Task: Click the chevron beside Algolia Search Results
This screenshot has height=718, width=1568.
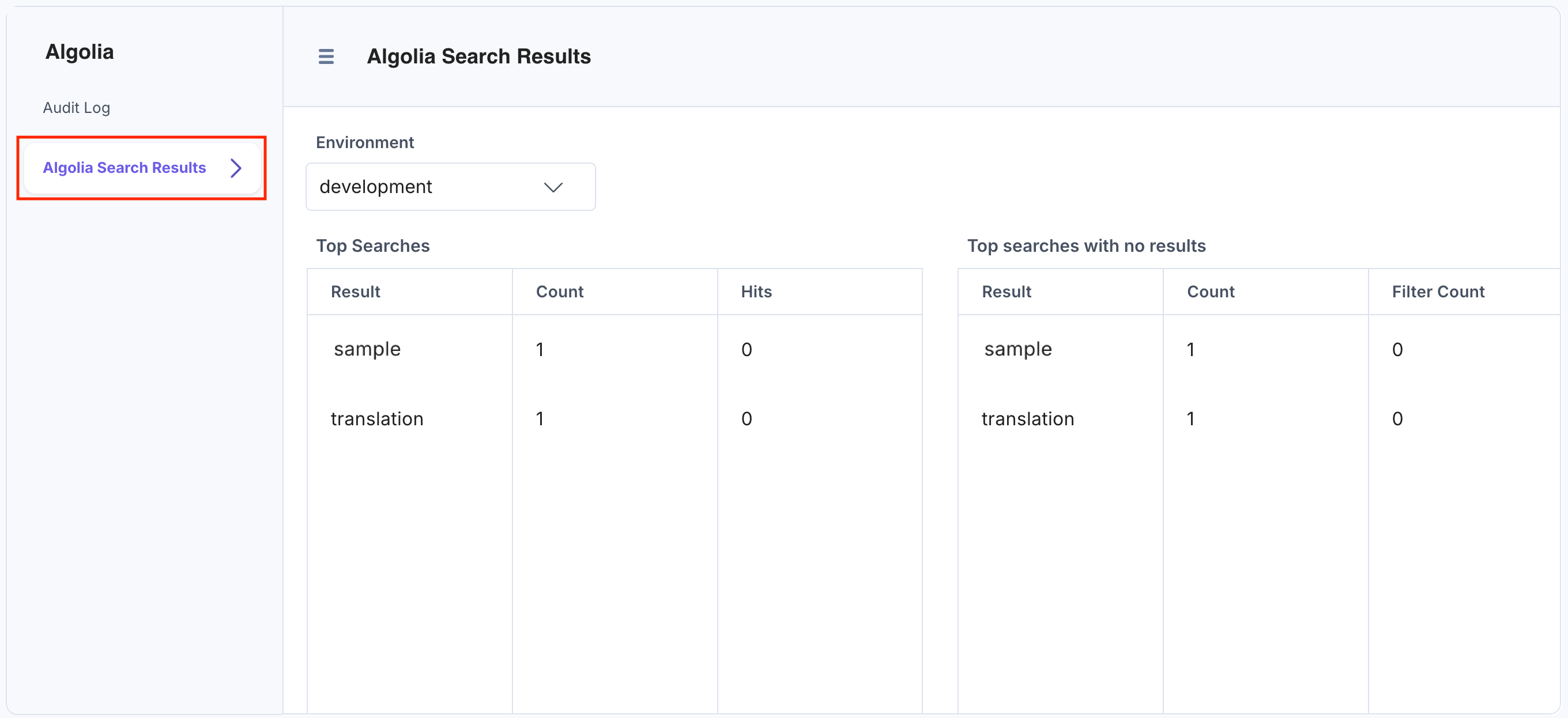Action: [236, 168]
